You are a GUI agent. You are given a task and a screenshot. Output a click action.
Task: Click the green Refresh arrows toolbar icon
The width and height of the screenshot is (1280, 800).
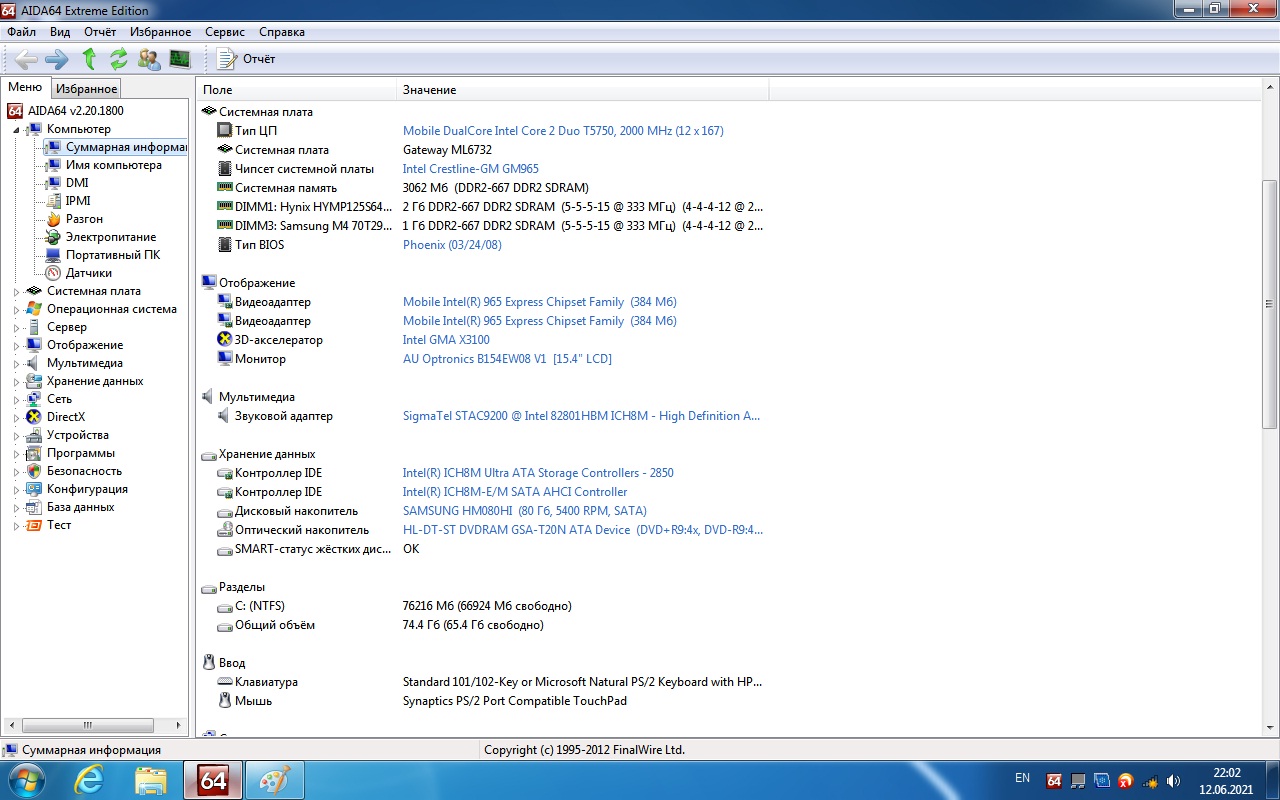[x=119, y=59]
